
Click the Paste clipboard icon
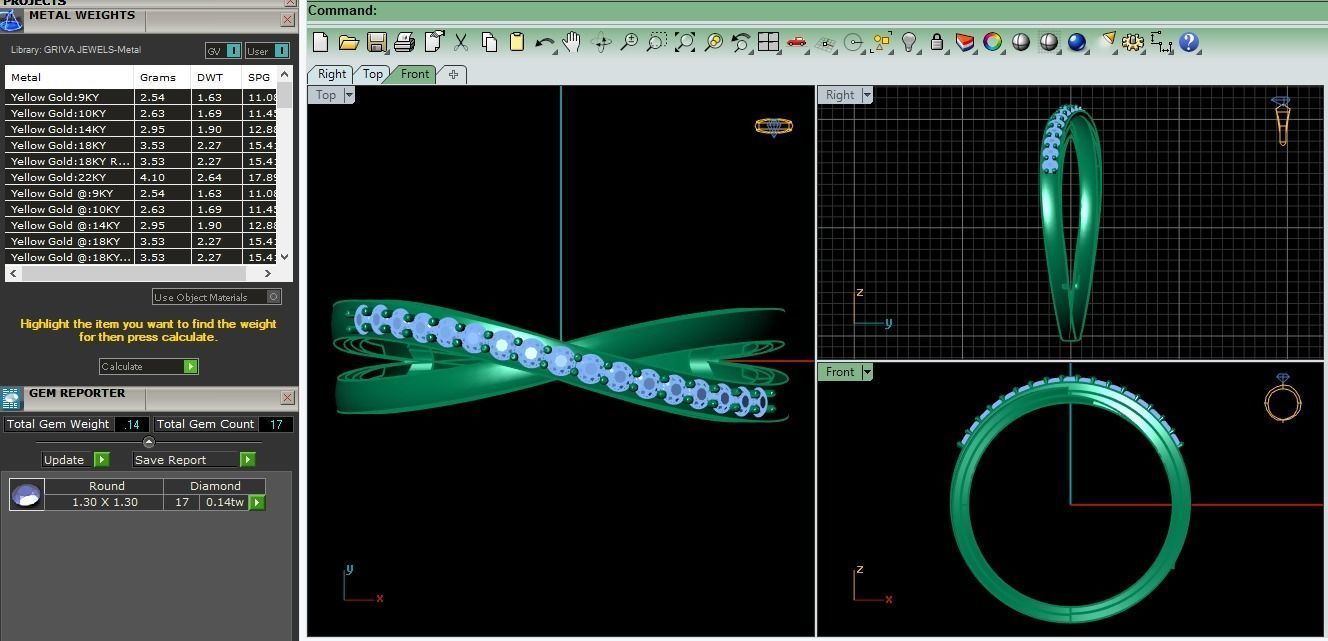(x=517, y=42)
